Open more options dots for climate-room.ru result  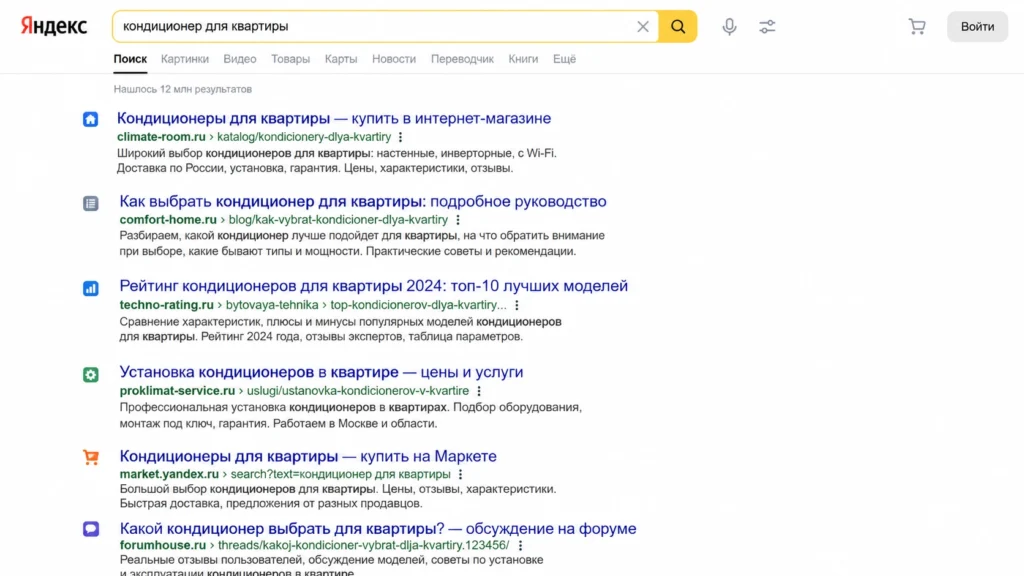pos(400,137)
